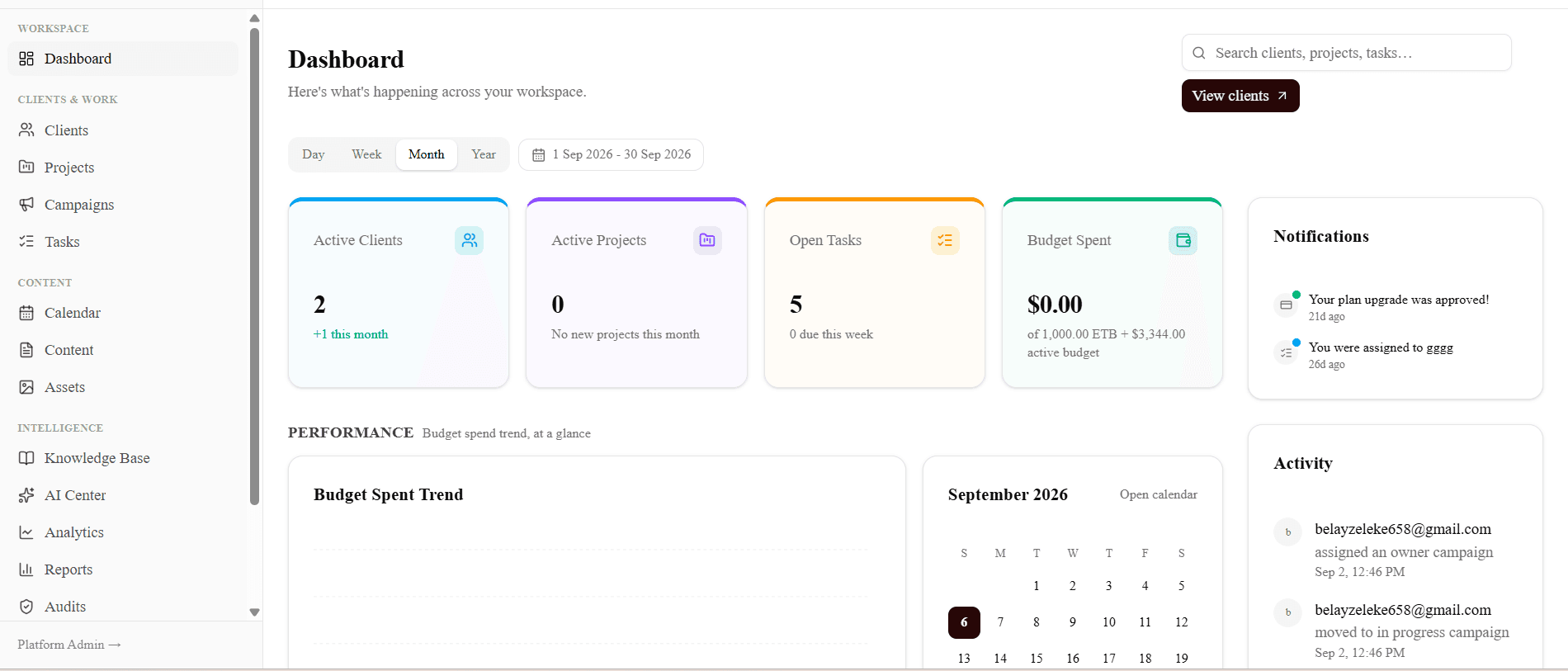This screenshot has height=671, width=1568.
Task: Click avatar beside moved to in progress activity
Action: pyautogui.click(x=1287, y=613)
